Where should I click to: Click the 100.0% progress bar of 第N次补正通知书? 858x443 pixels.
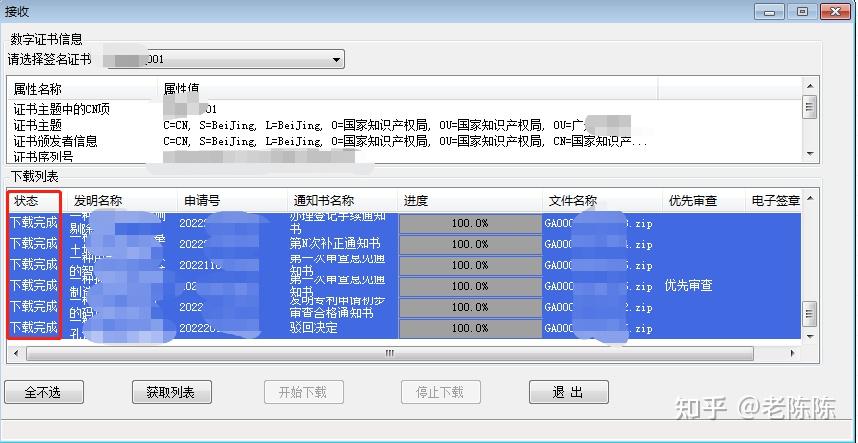[470, 244]
